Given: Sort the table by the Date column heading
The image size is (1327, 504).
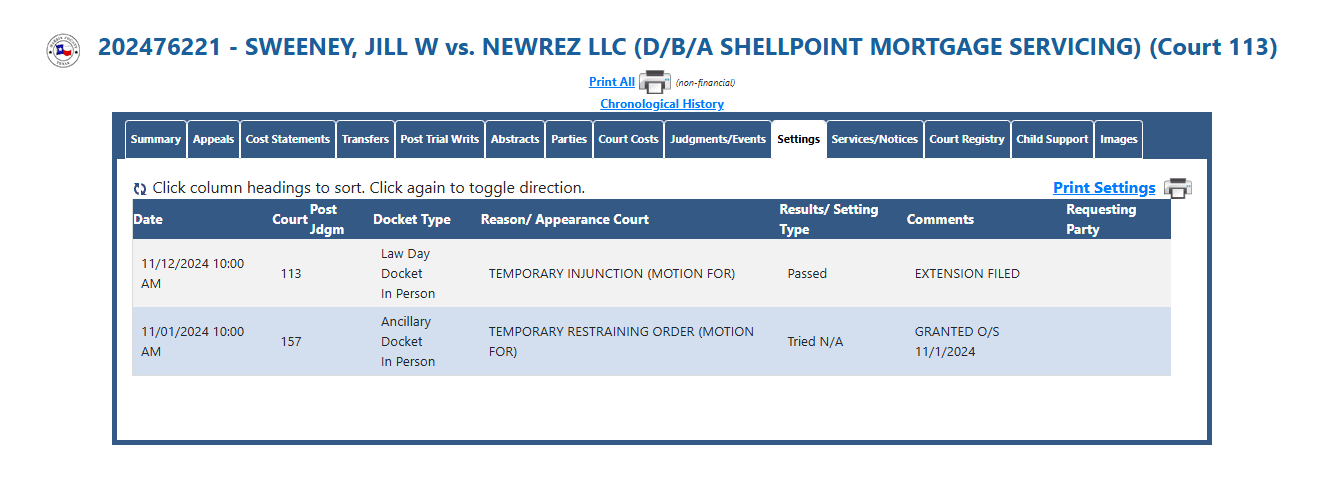Looking at the screenshot, I should tap(148, 220).
